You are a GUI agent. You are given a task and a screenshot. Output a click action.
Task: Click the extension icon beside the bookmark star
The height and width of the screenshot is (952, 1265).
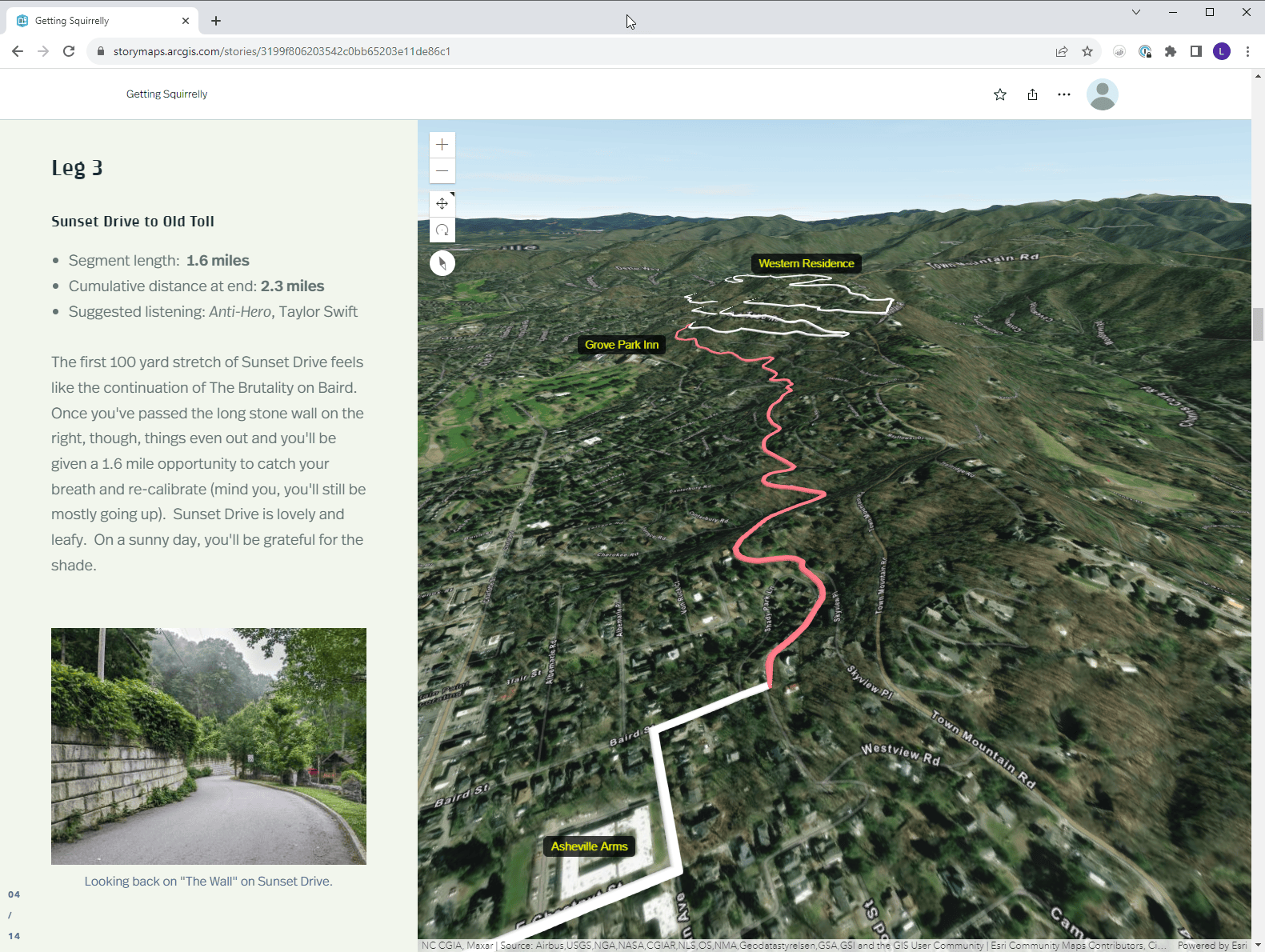pyautogui.click(x=1119, y=51)
